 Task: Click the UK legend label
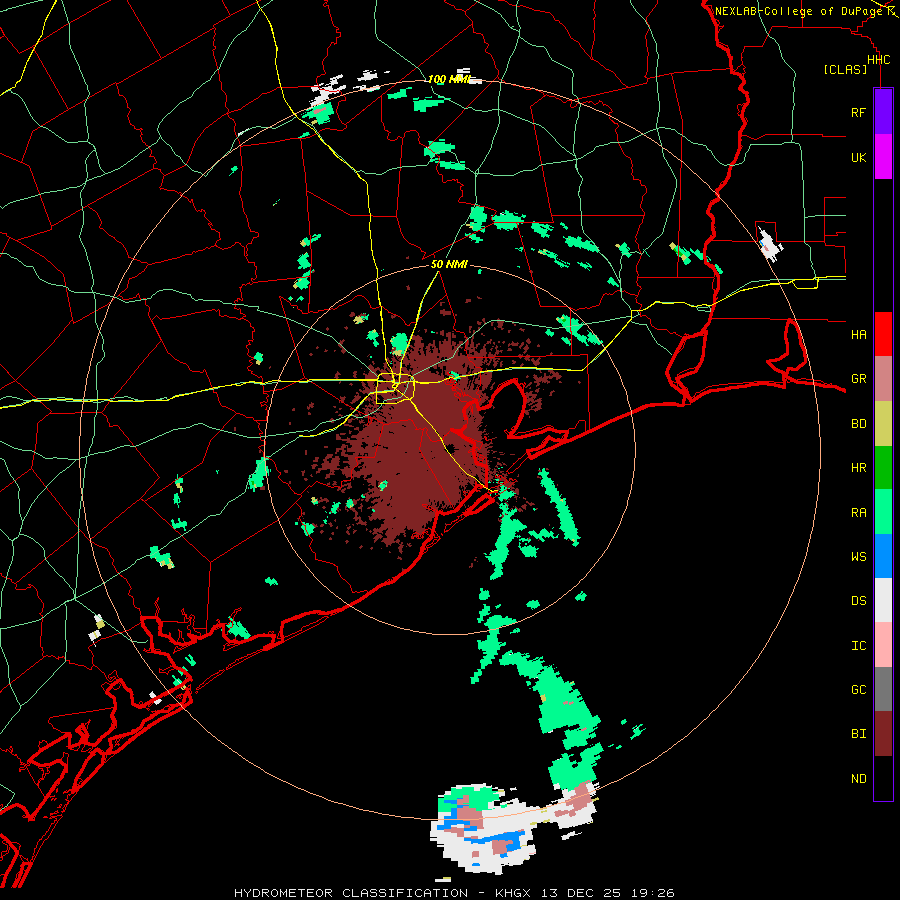tap(858, 157)
